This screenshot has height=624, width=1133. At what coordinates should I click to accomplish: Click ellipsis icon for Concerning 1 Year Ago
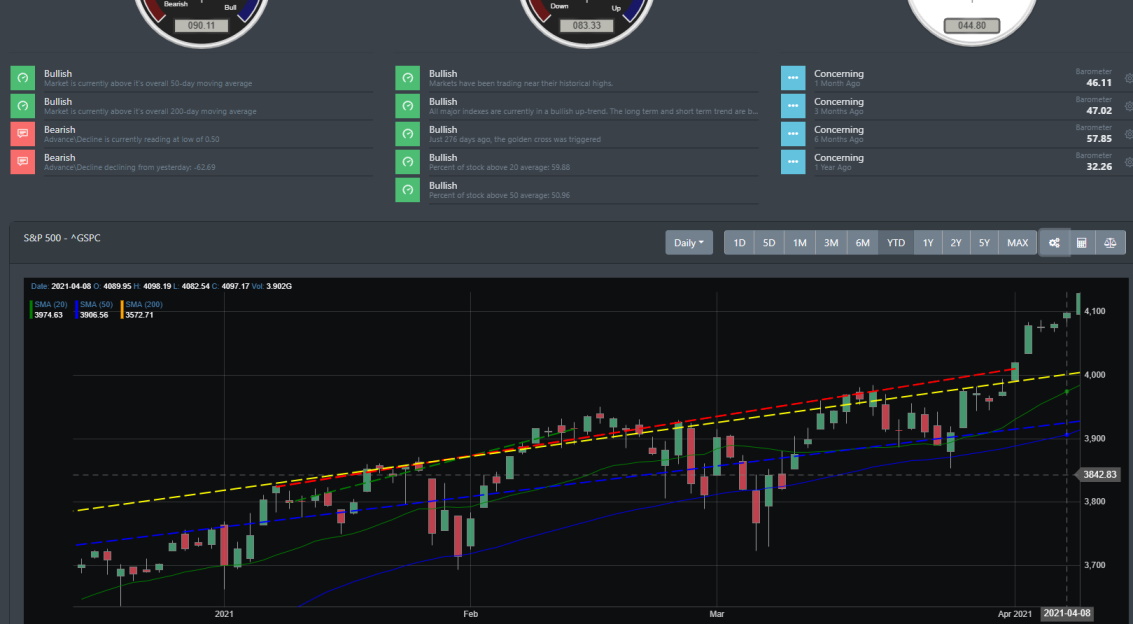793,162
